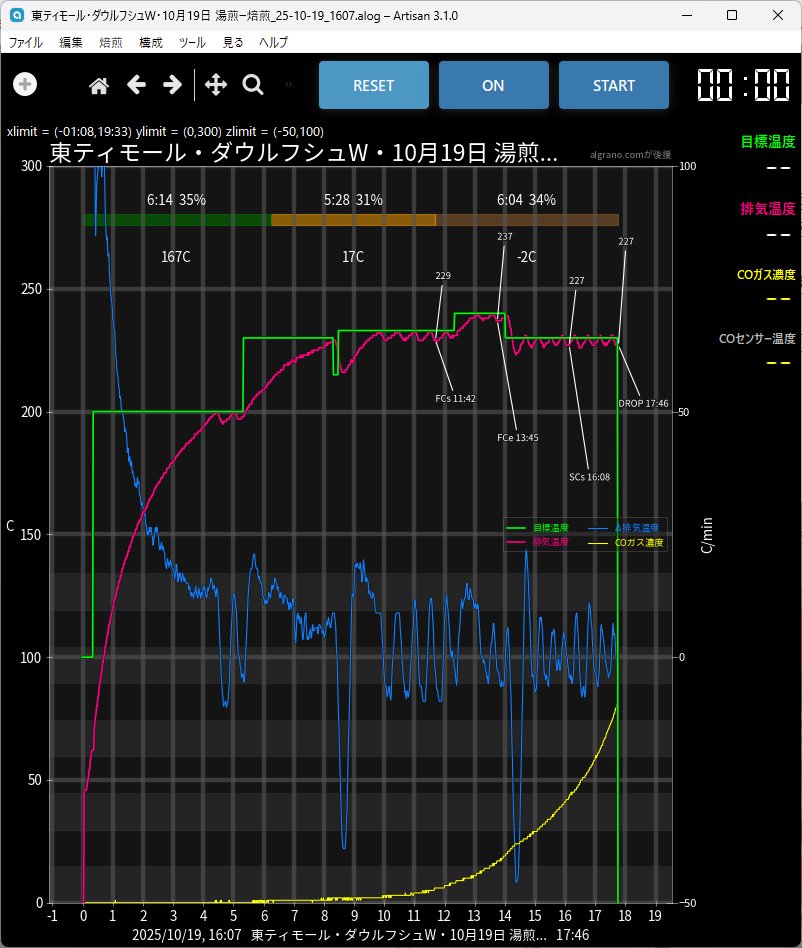This screenshot has height=948, width=802.
Task: Toggle COガス濃度 curve in the legend
Action: pos(626,542)
